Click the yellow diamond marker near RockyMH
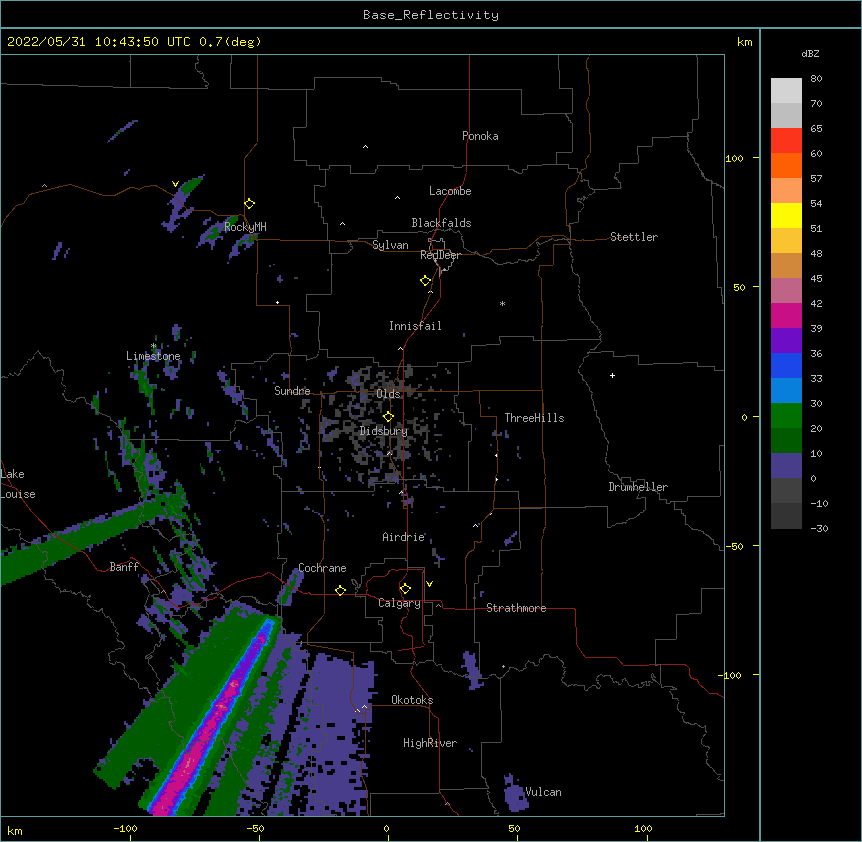 coord(250,203)
